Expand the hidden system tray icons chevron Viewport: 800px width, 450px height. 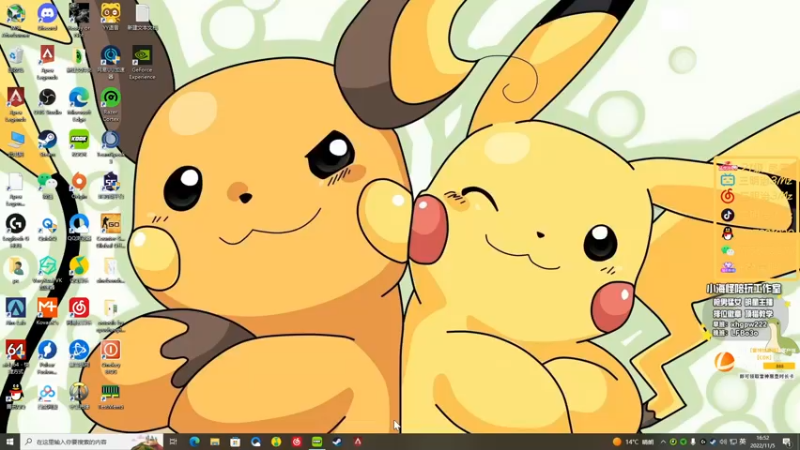coord(663,442)
